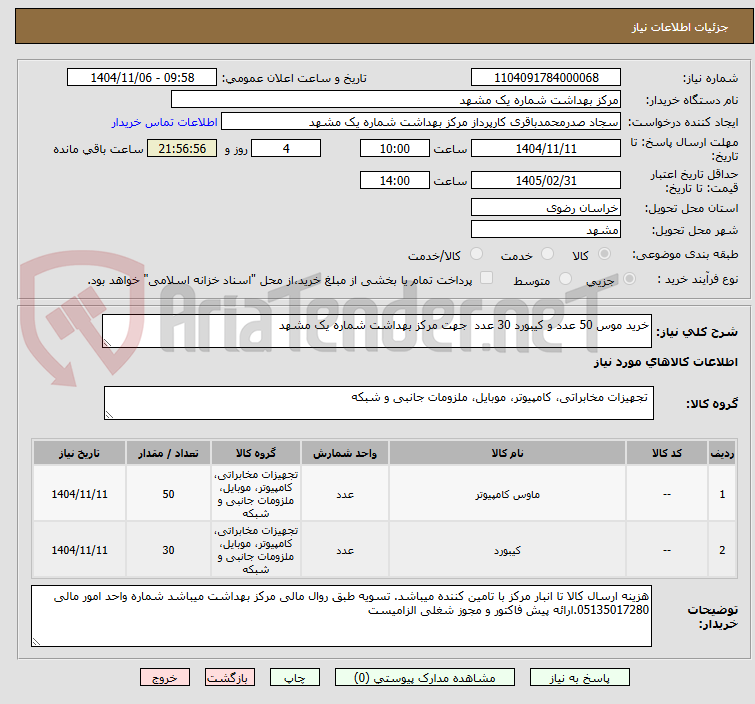755x704 pixels.
Task: Click the remaining days field showing 4
Action: coord(286,148)
